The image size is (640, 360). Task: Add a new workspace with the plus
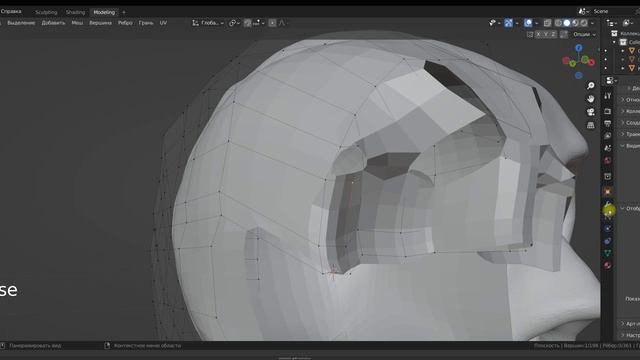click(124, 12)
